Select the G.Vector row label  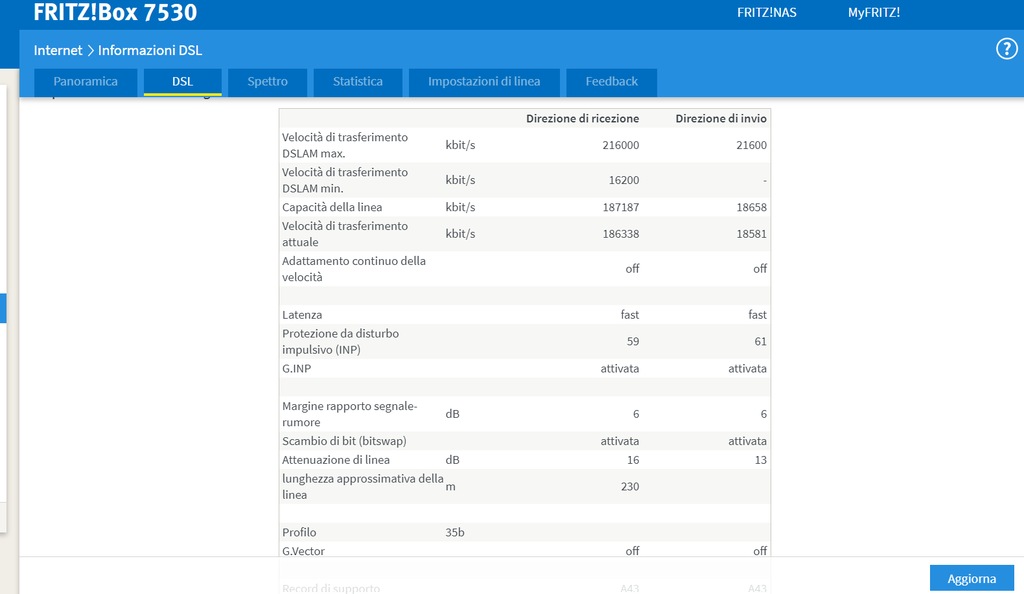coord(303,552)
